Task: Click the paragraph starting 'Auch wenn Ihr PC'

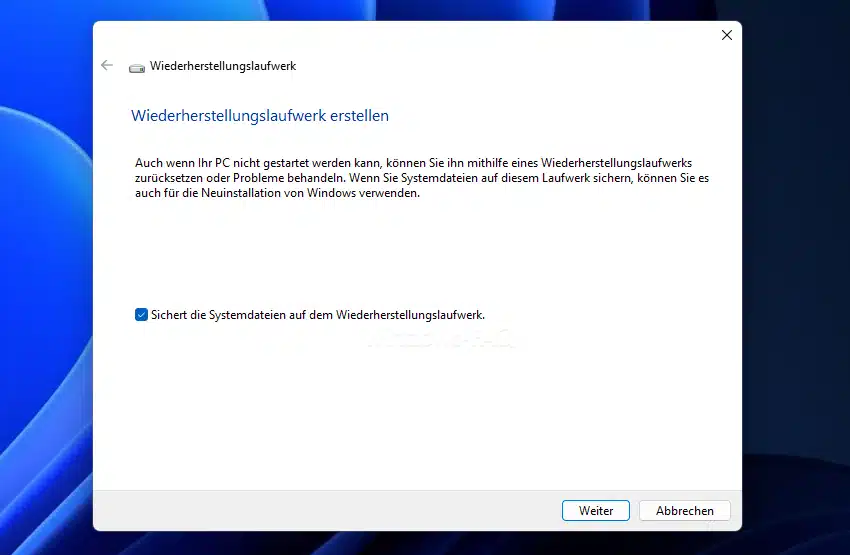Action: 422,178
